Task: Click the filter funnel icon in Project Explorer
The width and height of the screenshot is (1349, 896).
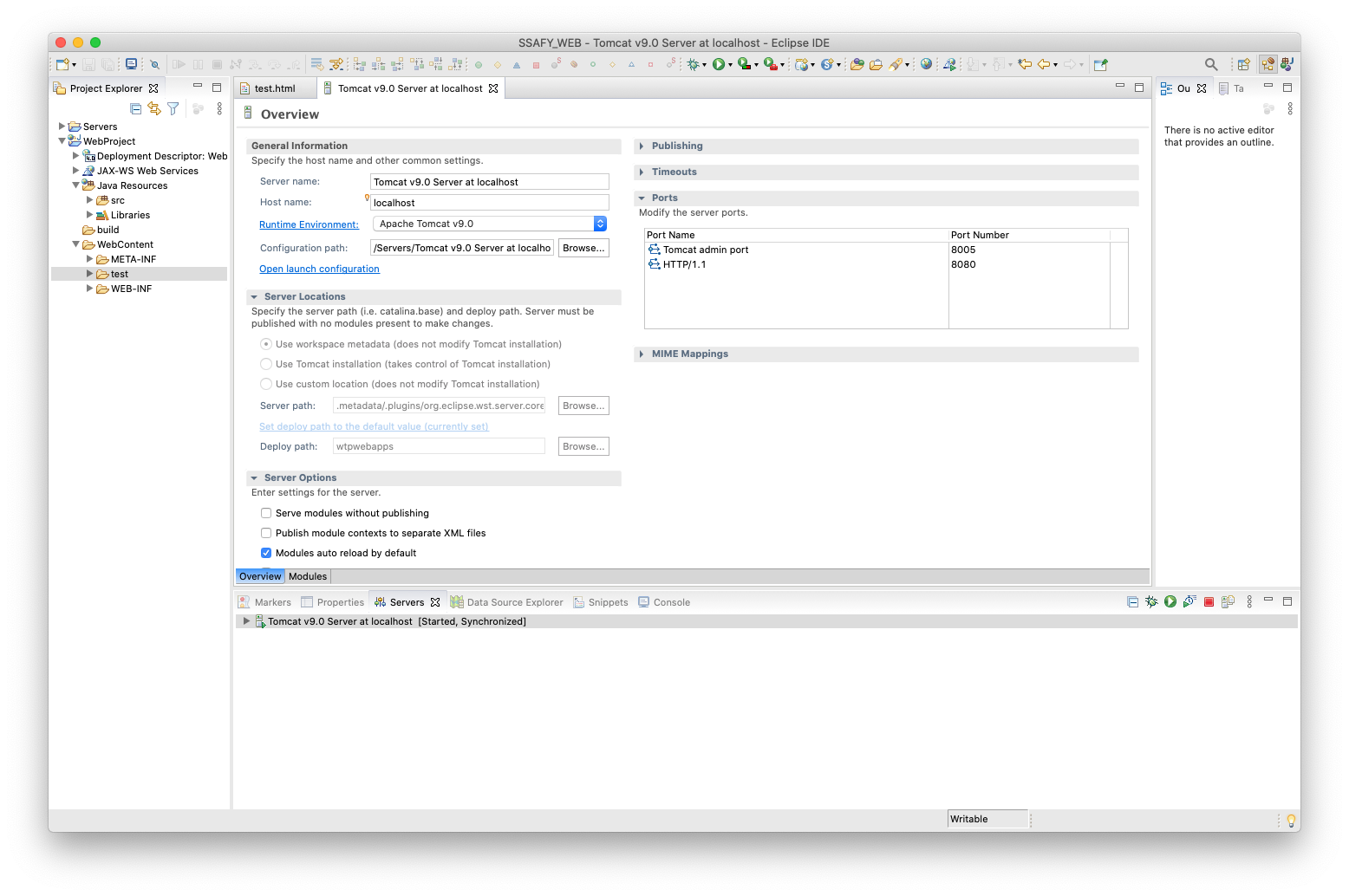Action: point(173,108)
